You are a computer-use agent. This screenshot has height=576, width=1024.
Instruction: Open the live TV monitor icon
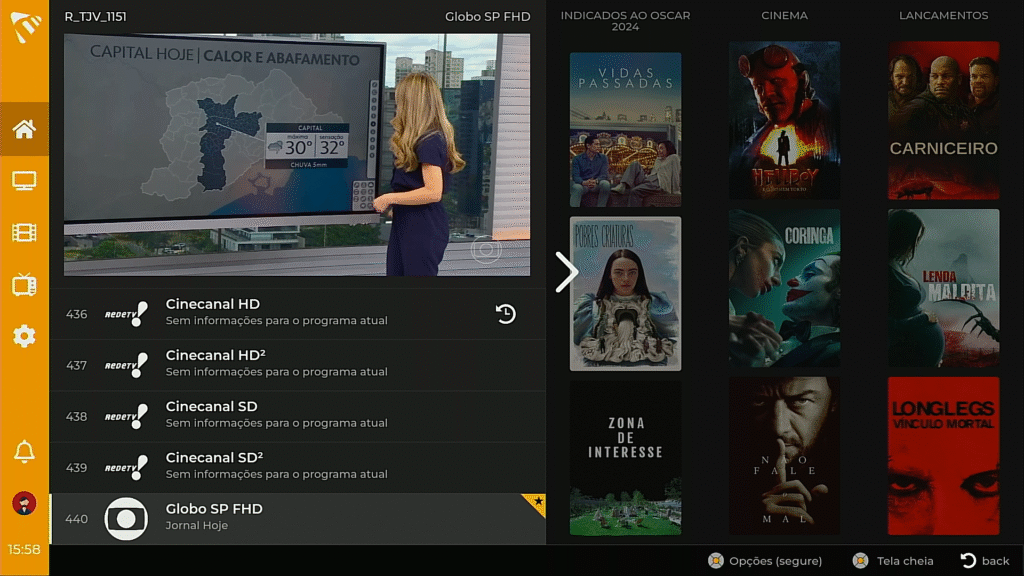(24, 181)
